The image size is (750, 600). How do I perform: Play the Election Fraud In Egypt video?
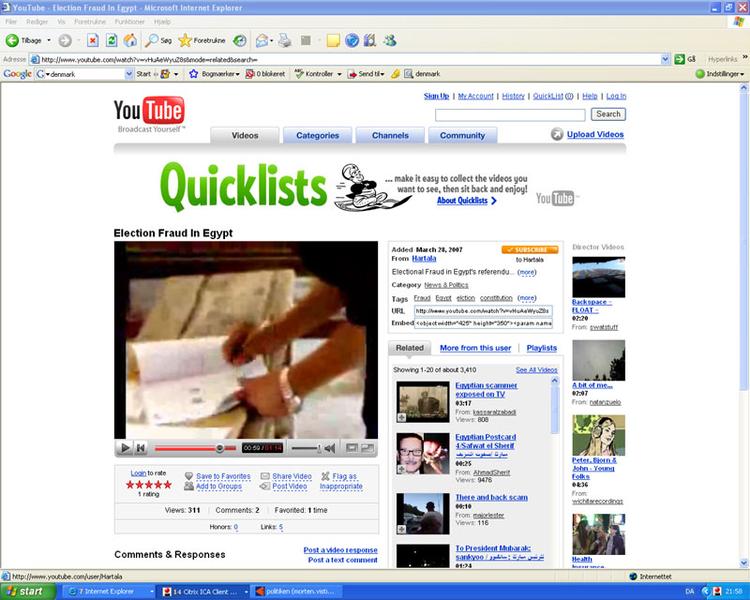click(x=125, y=448)
